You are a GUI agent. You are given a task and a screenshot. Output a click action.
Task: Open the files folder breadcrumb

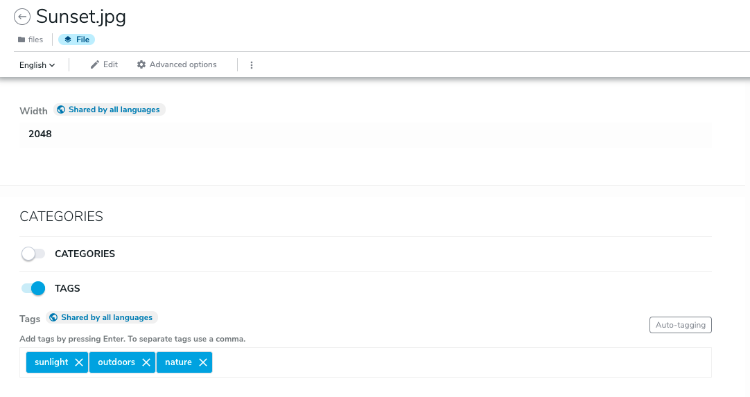pyautogui.click(x=31, y=40)
